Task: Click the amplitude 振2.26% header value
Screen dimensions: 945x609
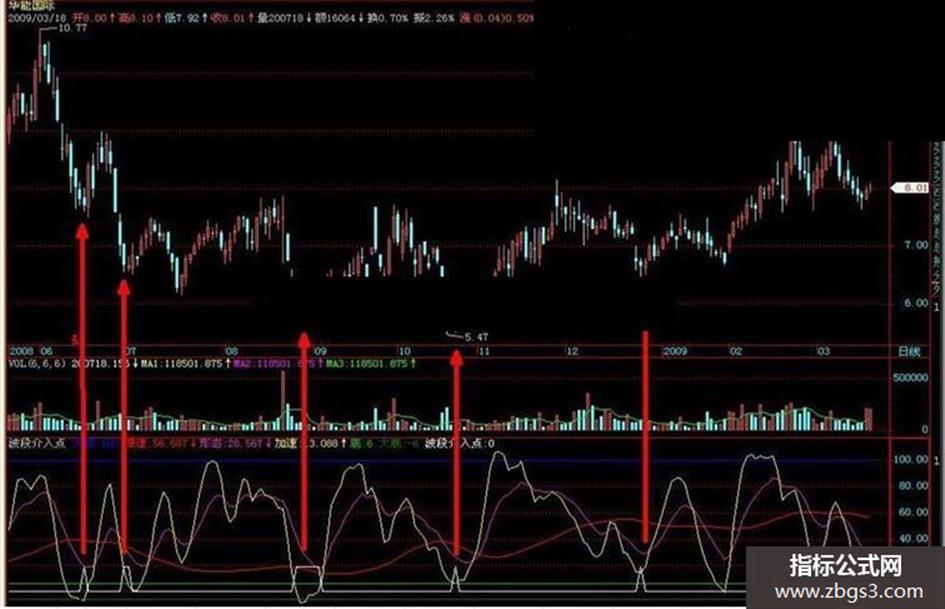Action: (433, 18)
